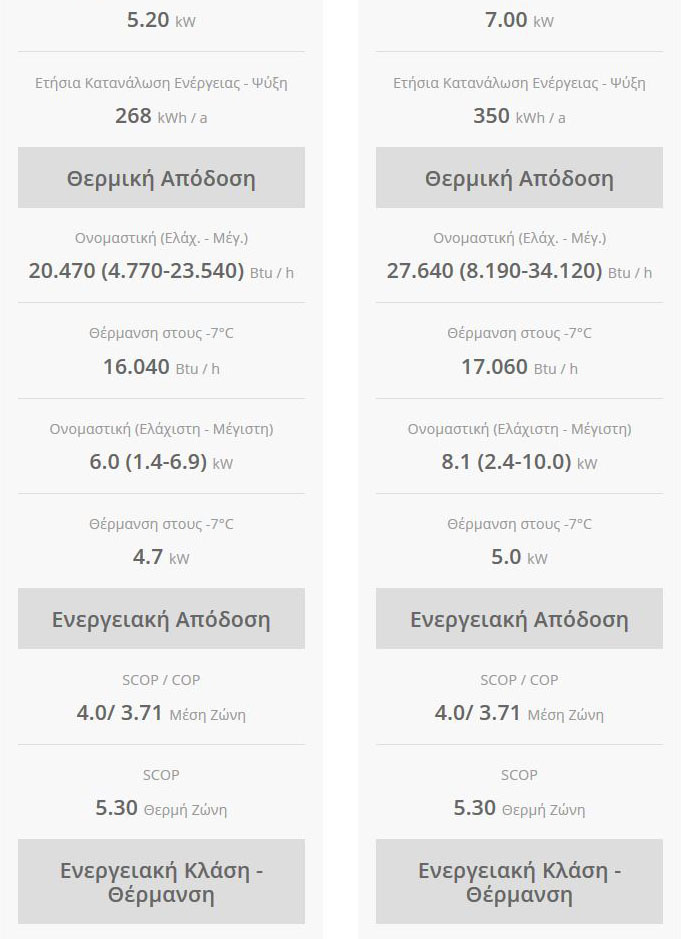This screenshot has height=939, width=681.
Task: Click the Ετήσια Κατανάλωση Ενέργειας label above 268 kWh
Action: click(x=161, y=83)
